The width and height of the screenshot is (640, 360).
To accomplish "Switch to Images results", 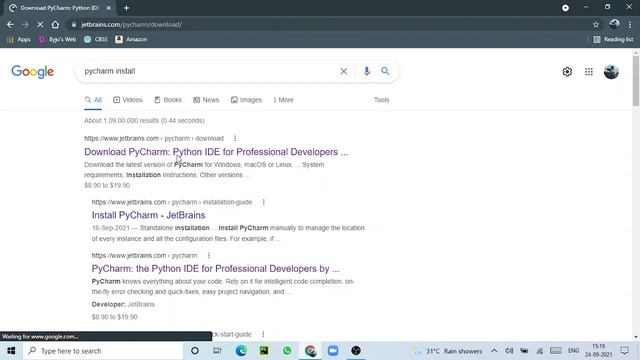I will [246, 100].
